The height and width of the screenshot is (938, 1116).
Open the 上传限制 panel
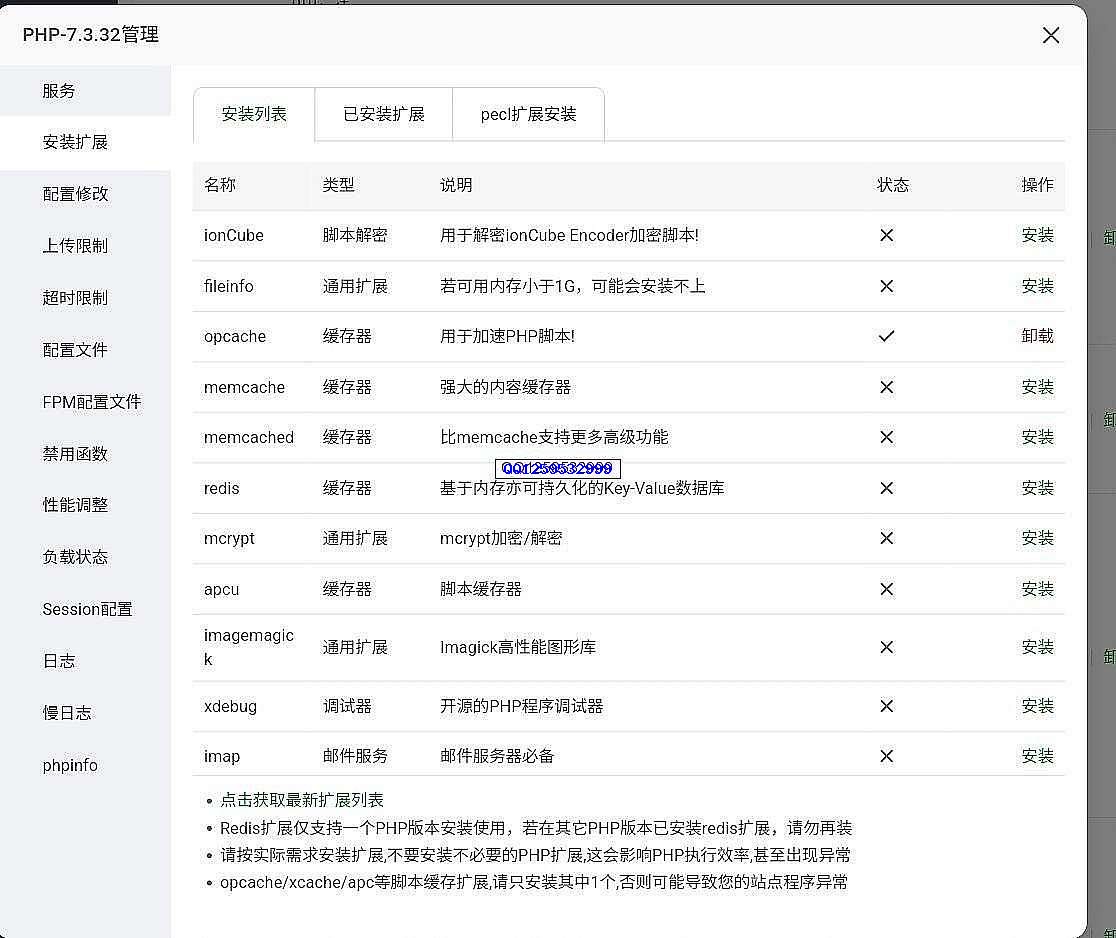(x=75, y=246)
